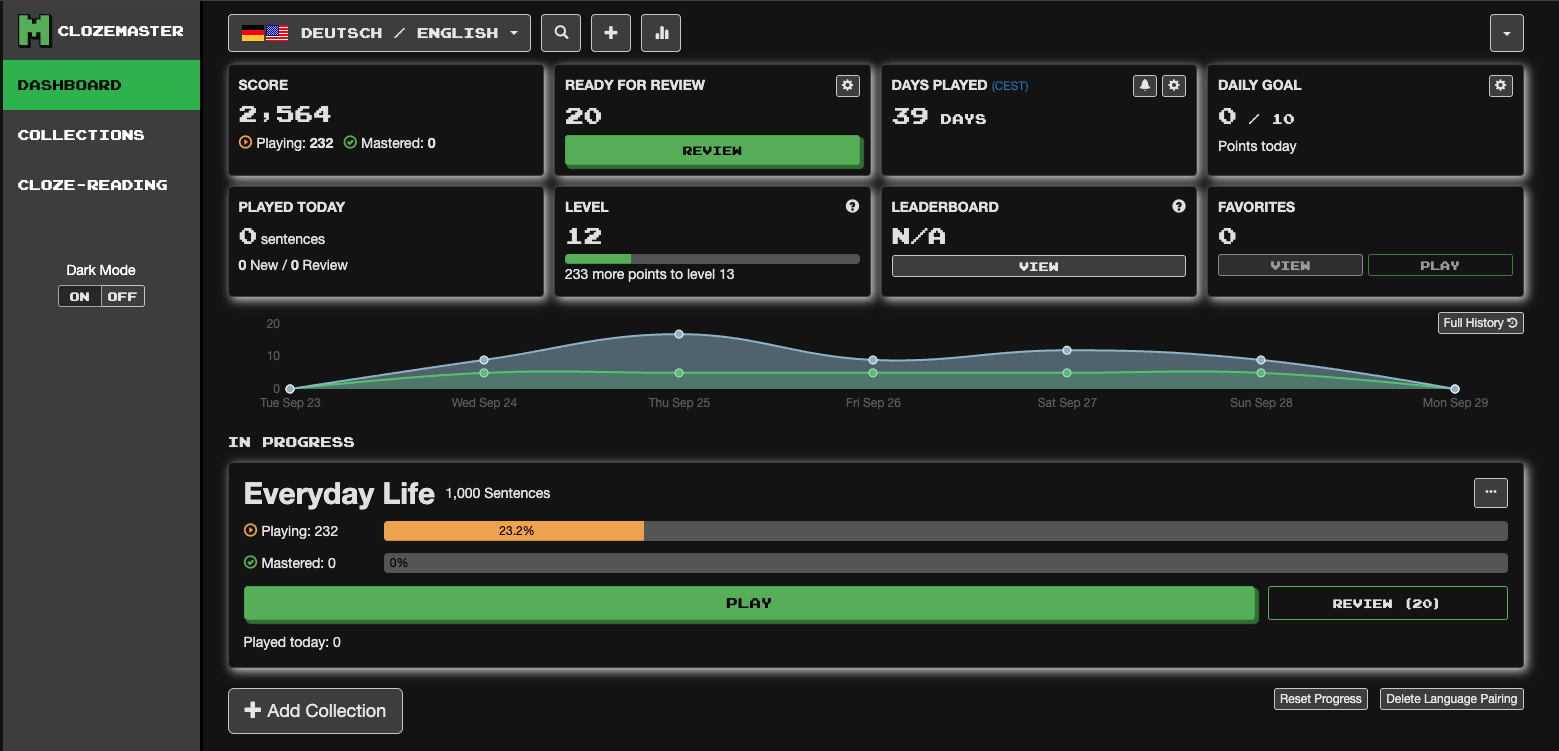Open Daily Goal settings gear
Viewport: 1559px width, 751px height.
[1500, 86]
